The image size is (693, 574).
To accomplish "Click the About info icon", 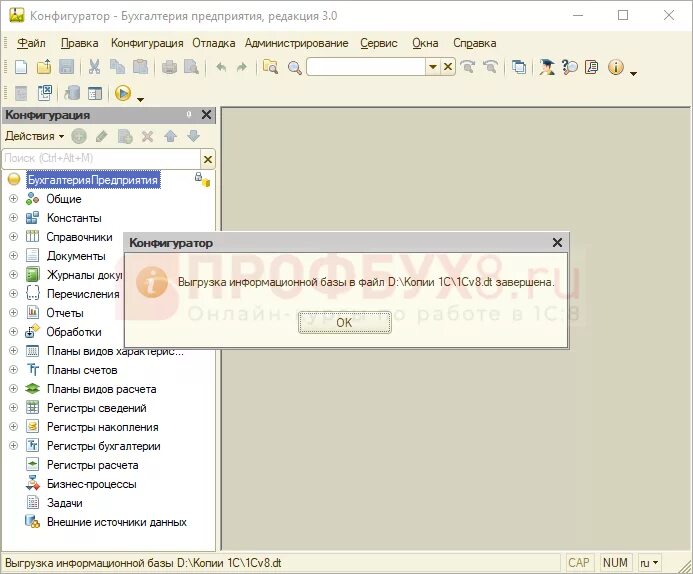I will click(616, 67).
